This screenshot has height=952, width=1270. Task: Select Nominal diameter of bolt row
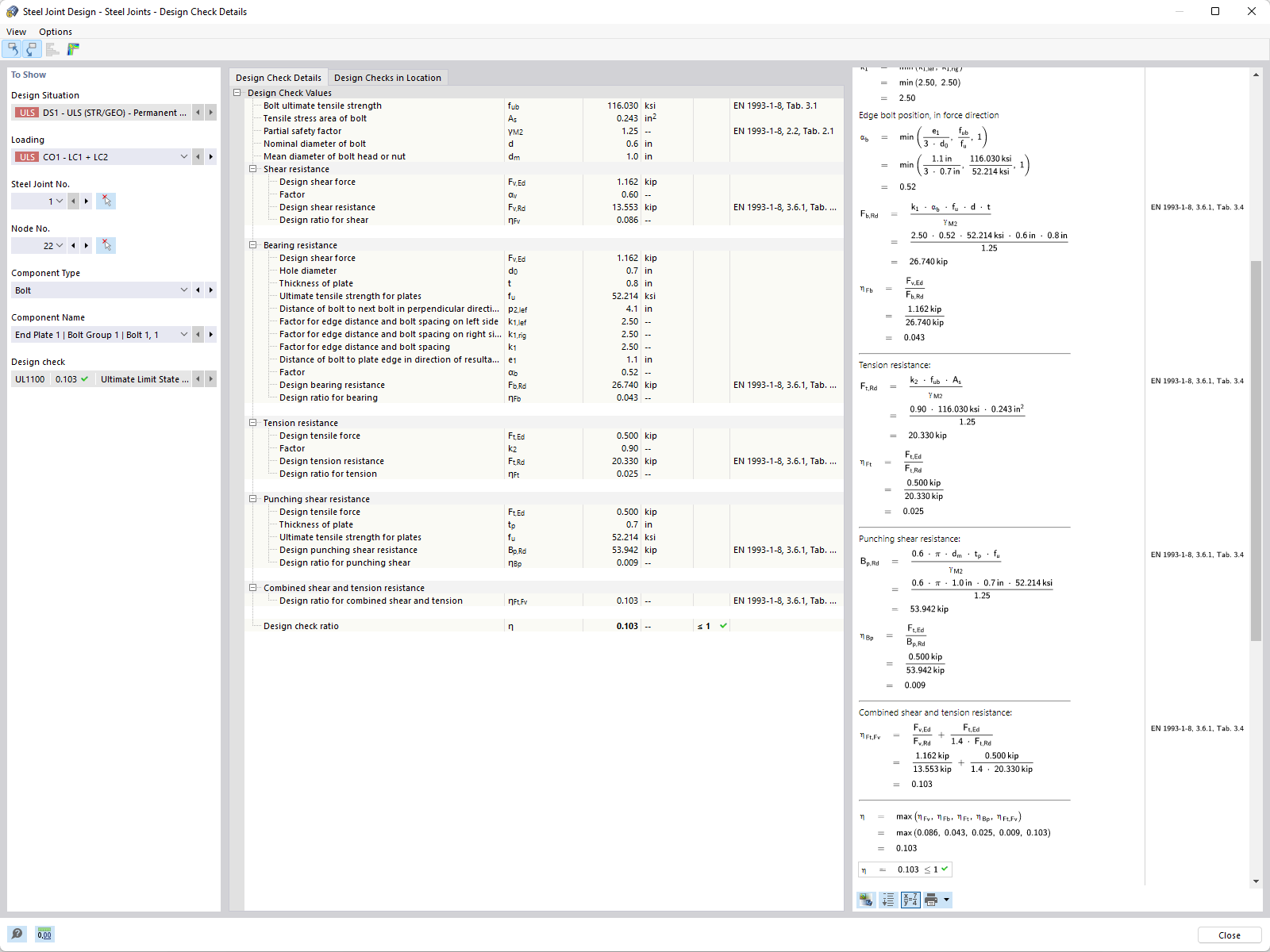click(x=544, y=144)
